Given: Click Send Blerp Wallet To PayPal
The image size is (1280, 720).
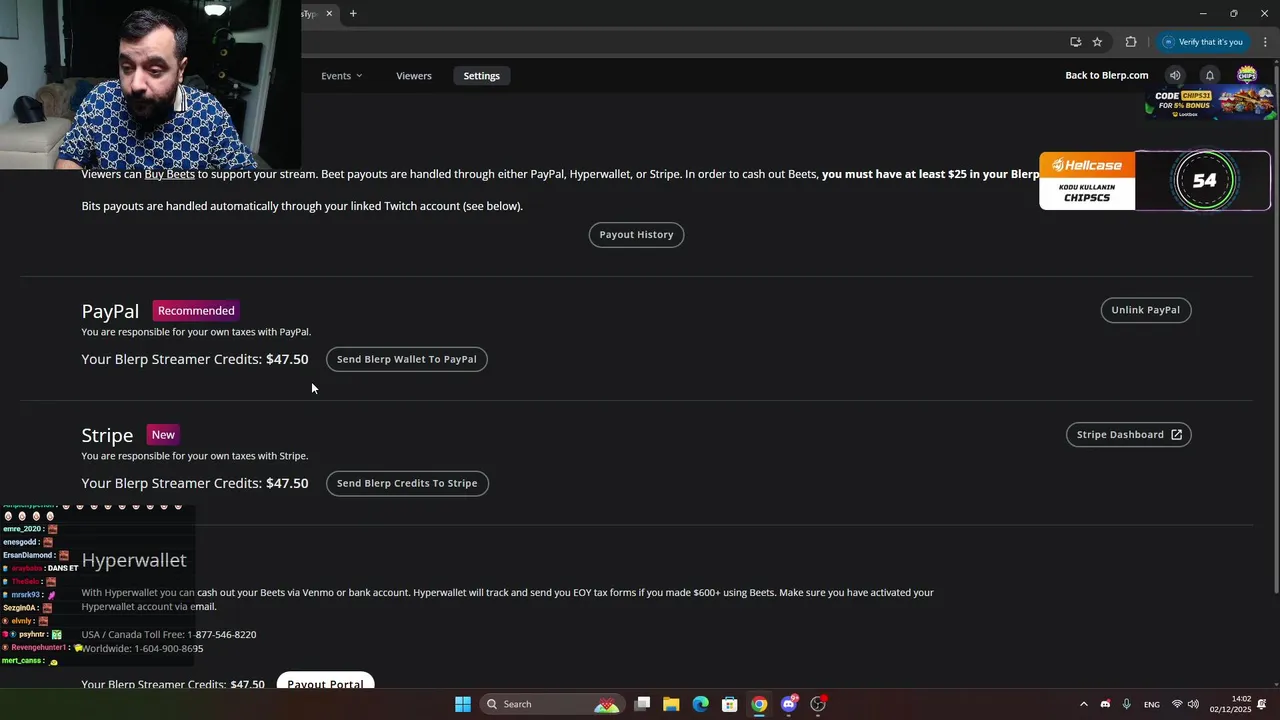Looking at the screenshot, I should coord(406,359).
